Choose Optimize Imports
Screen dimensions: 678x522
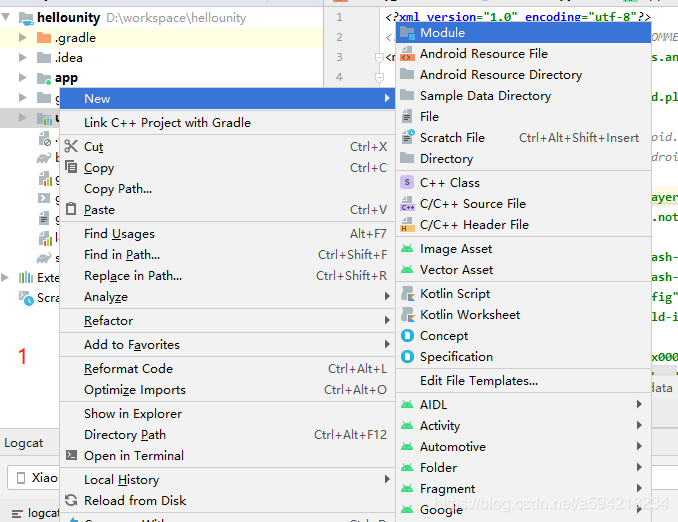pyautogui.click(x=227, y=390)
